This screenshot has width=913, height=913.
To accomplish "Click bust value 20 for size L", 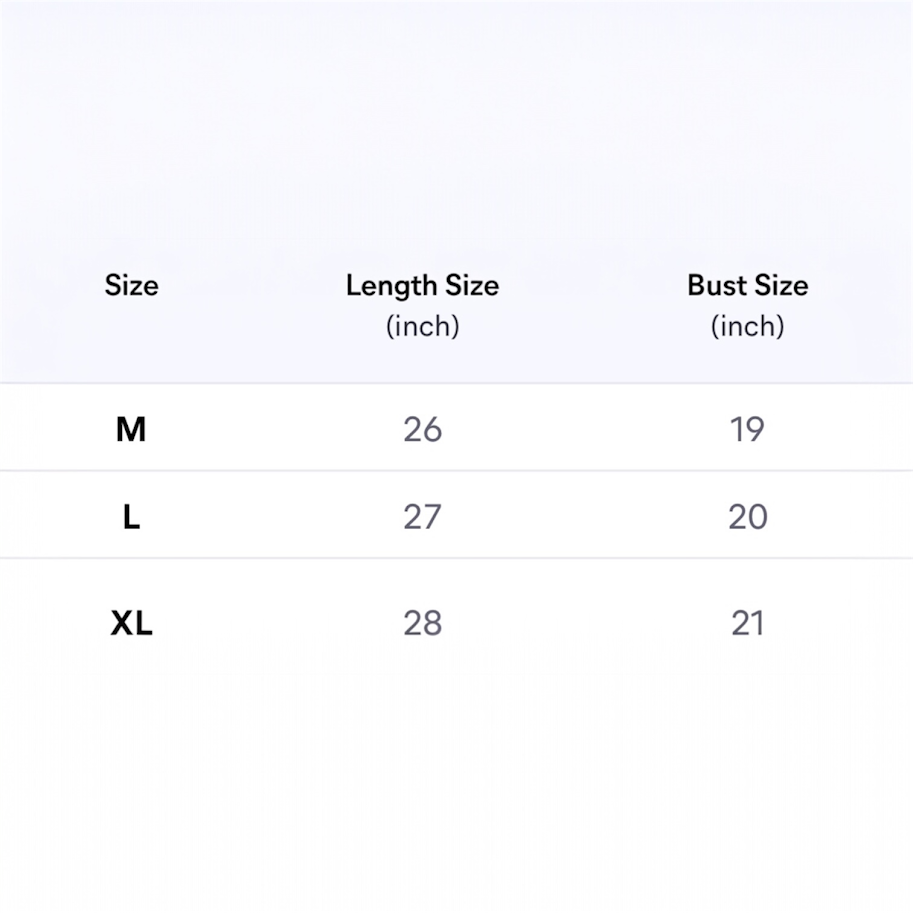I will point(747,517).
